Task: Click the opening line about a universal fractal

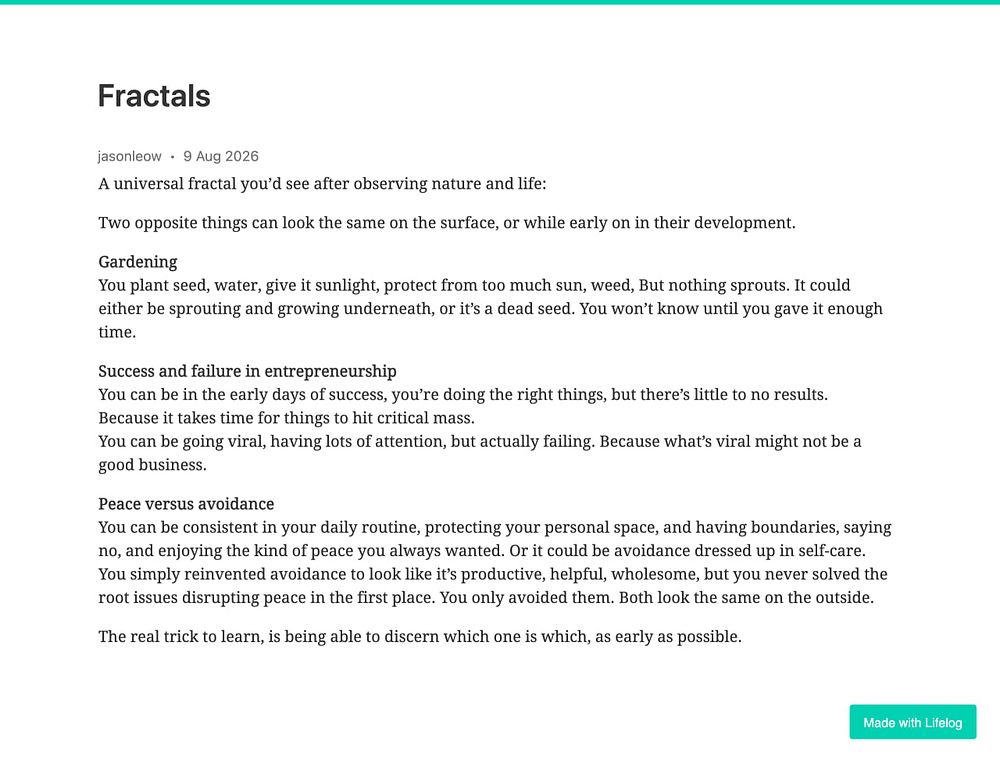Action: coord(322,184)
